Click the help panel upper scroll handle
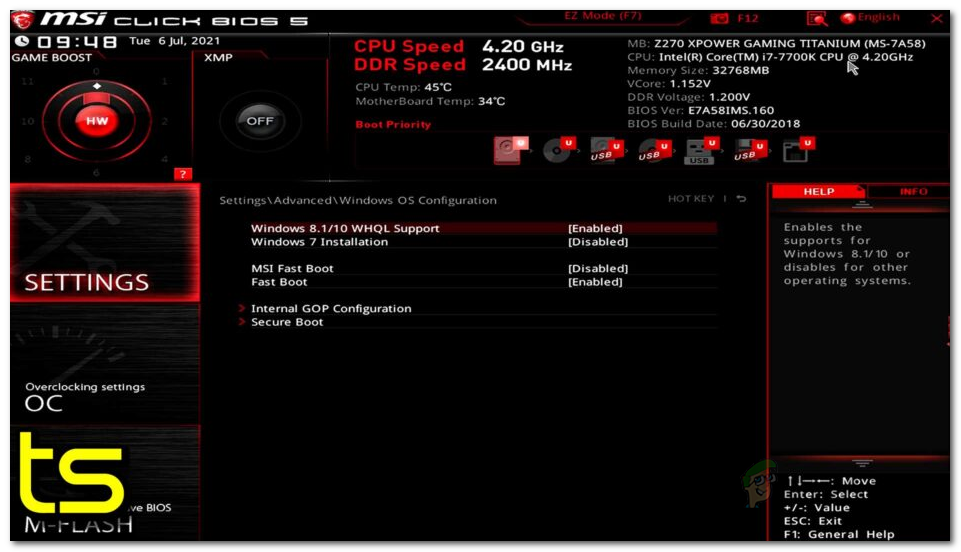This screenshot has height=552, width=961. (862, 205)
